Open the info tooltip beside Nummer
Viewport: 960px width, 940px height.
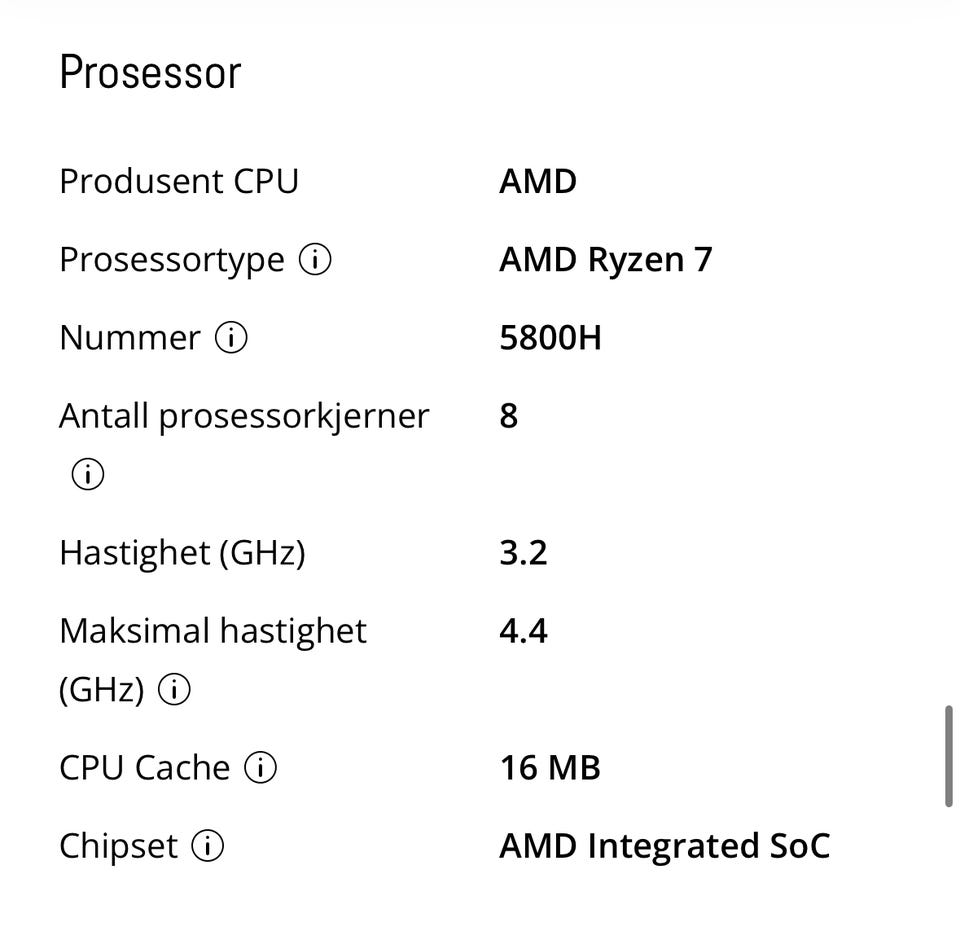tap(231, 338)
